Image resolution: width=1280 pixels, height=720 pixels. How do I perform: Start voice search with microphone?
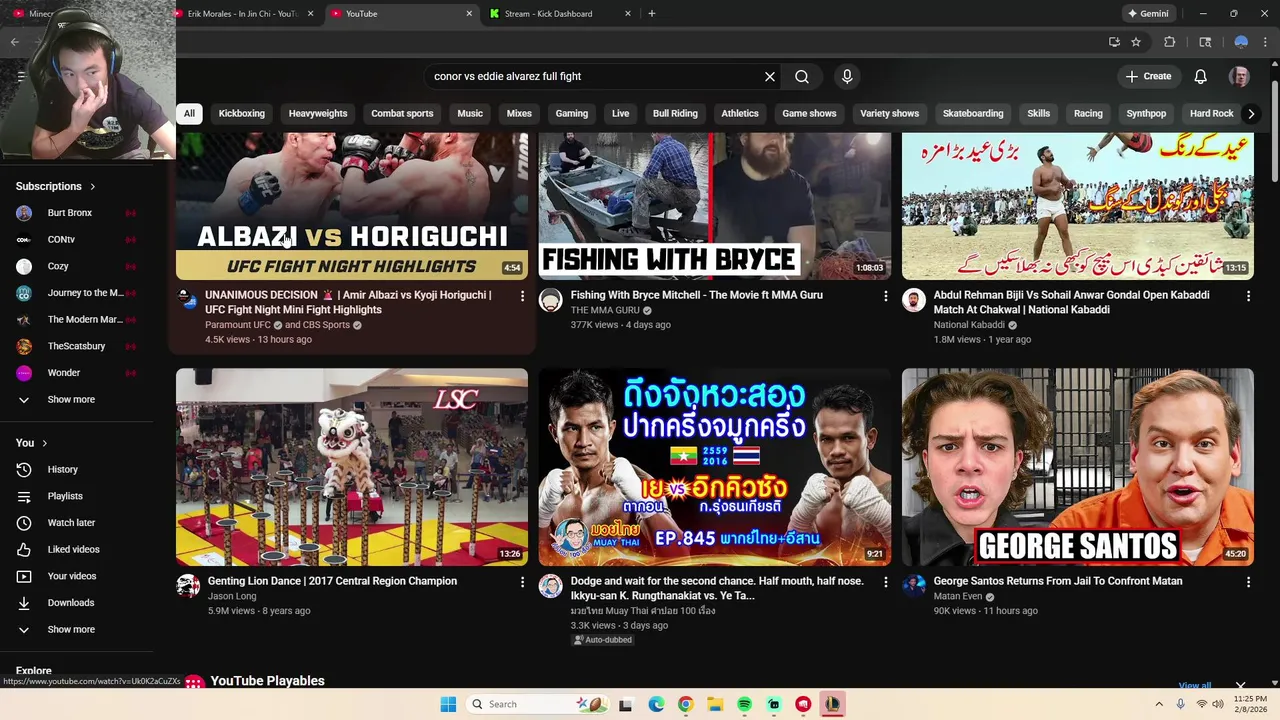click(x=847, y=76)
